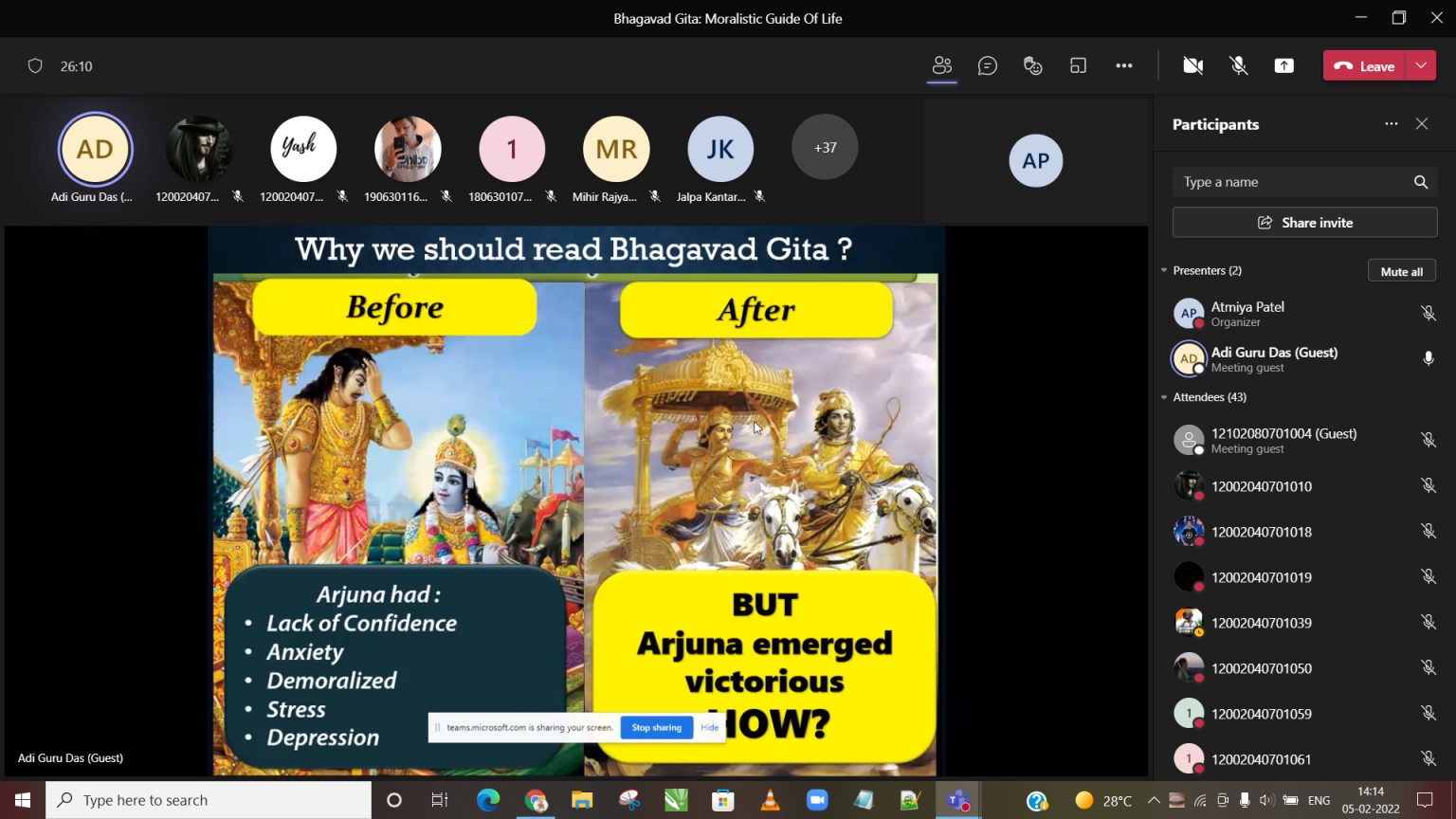Click the Yash participant avatar
The width and height of the screenshot is (1456, 819).
click(303, 148)
